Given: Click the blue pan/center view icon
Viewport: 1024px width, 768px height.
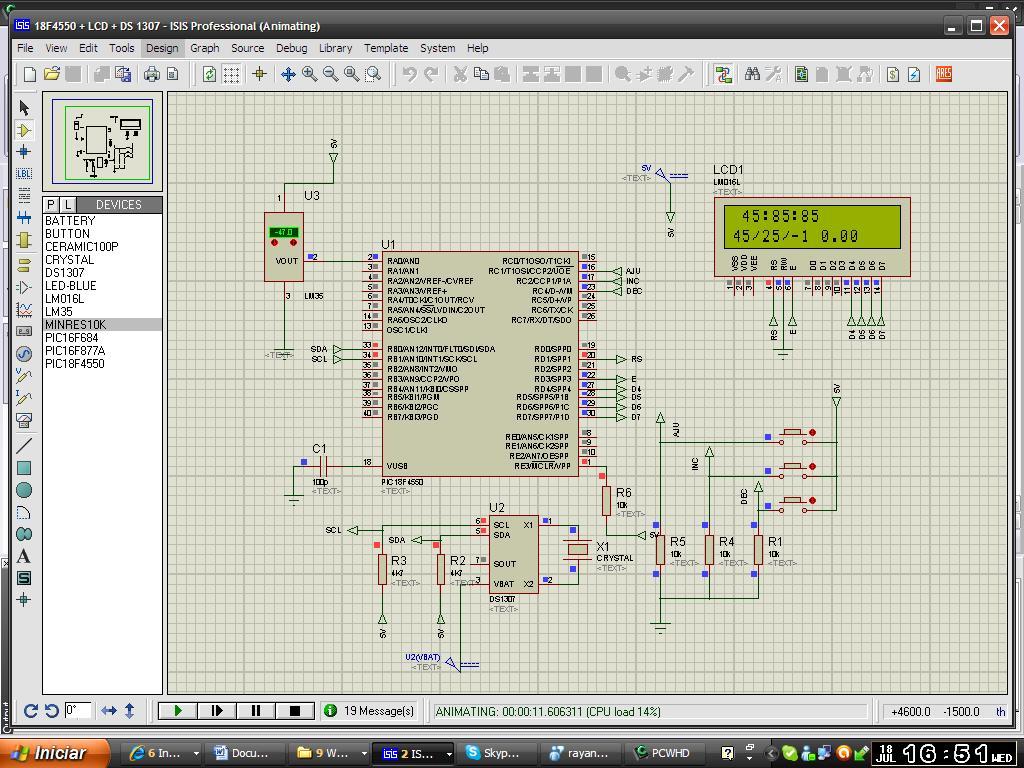Looking at the screenshot, I should (288, 74).
